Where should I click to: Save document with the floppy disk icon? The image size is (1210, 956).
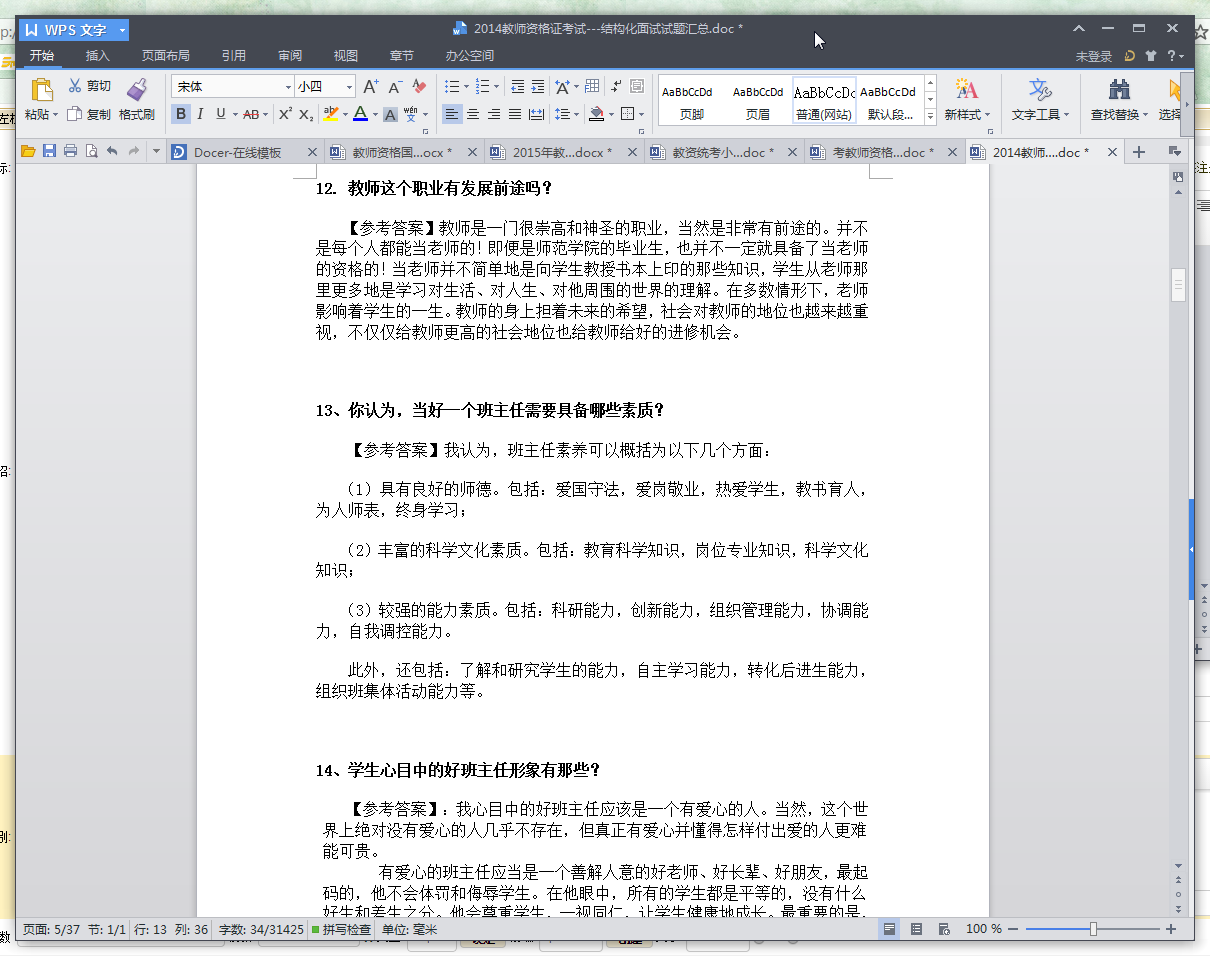[49, 152]
